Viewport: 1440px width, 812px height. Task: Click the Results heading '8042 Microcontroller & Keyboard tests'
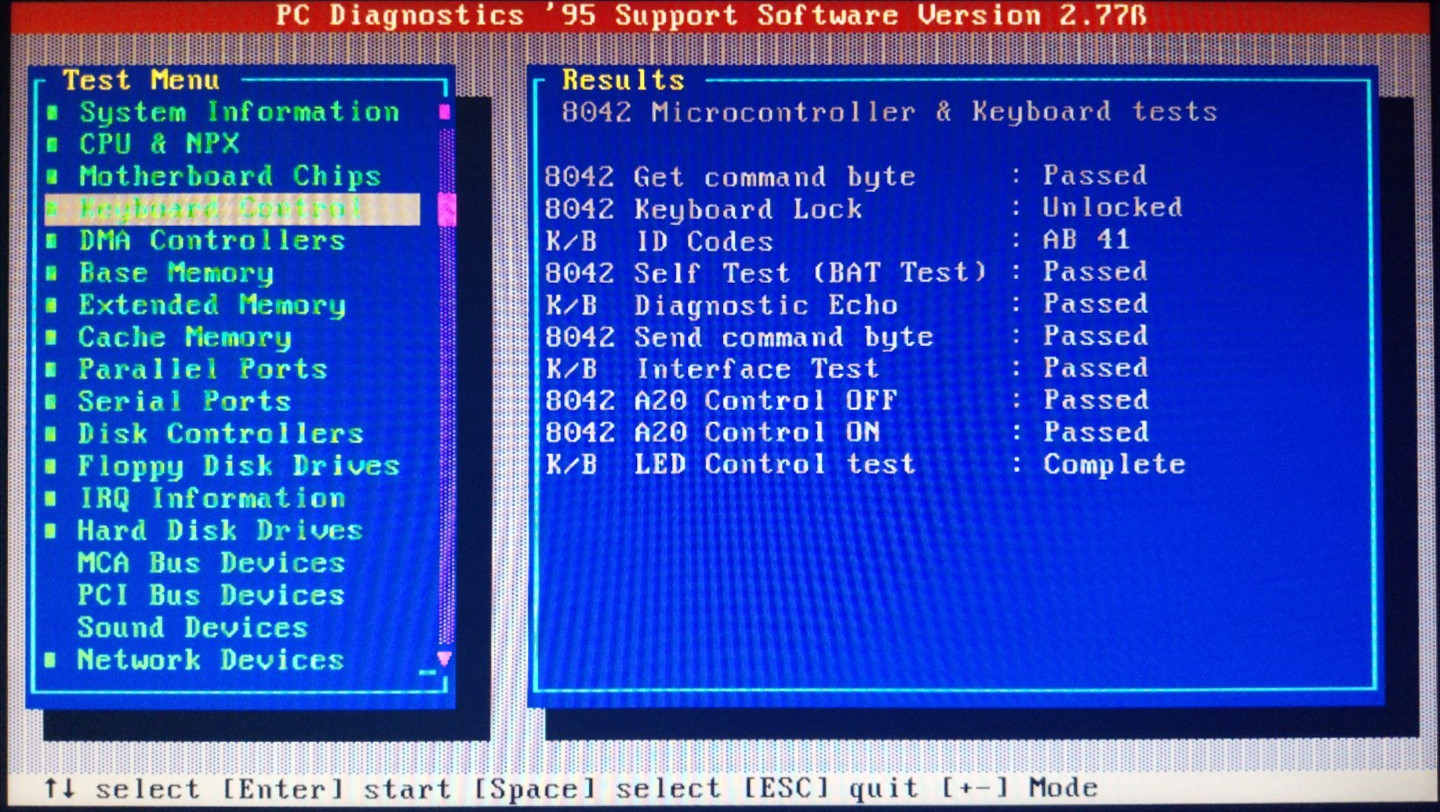coord(889,111)
